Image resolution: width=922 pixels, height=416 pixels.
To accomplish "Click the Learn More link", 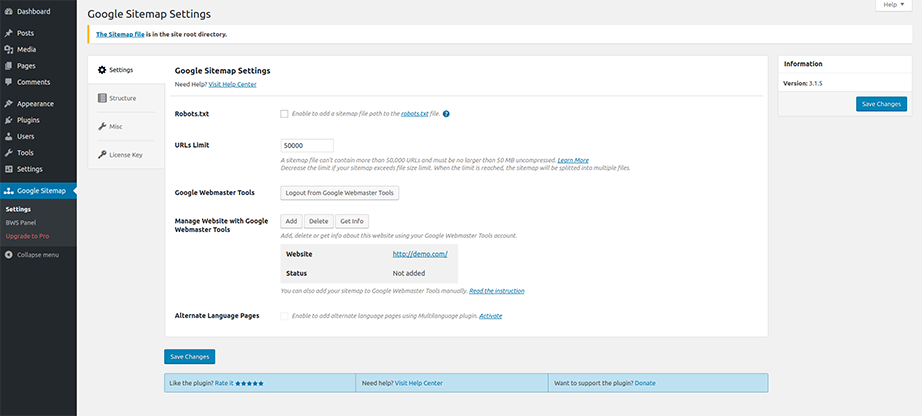I will pyautogui.click(x=573, y=161).
